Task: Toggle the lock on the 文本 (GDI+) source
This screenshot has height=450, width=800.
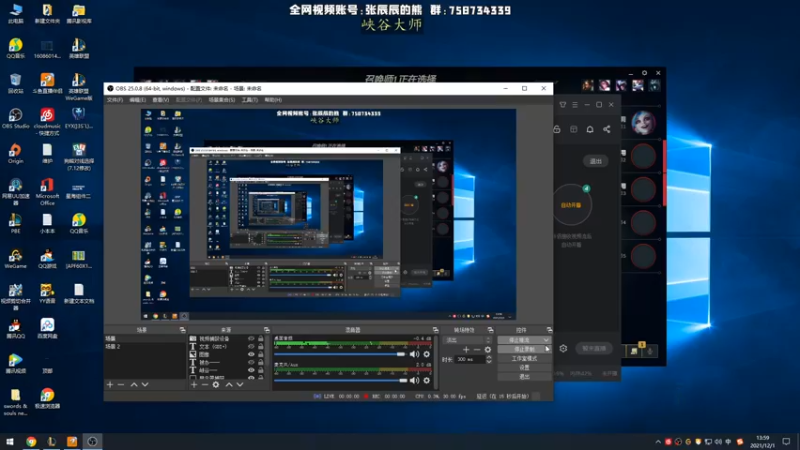Action: [261, 346]
